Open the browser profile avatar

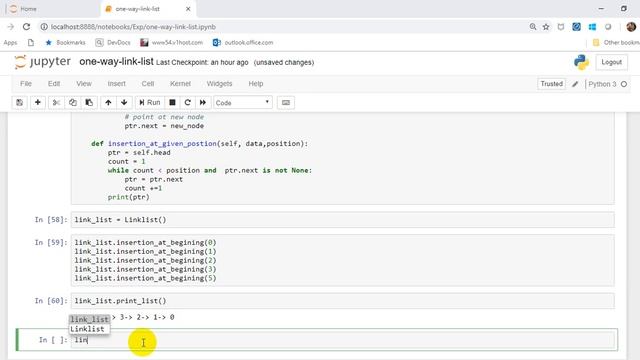pyautogui.click(x=631, y=27)
